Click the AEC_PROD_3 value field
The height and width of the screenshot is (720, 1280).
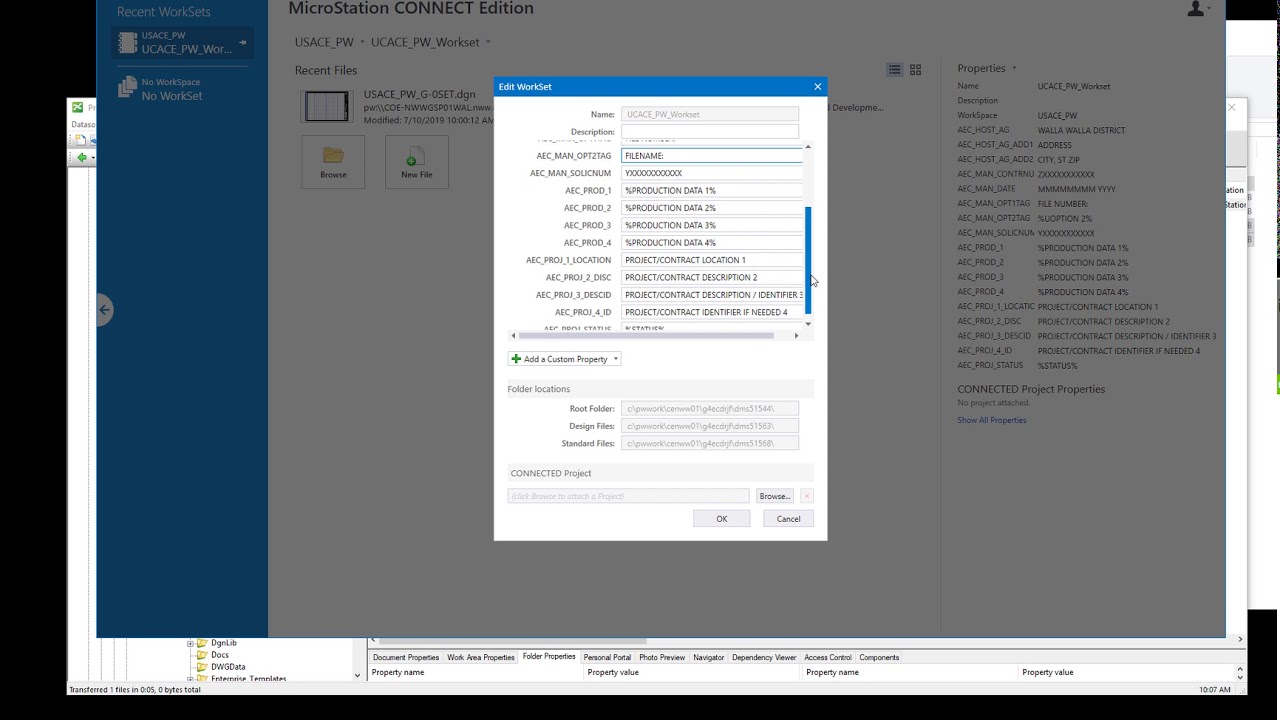(x=712, y=225)
